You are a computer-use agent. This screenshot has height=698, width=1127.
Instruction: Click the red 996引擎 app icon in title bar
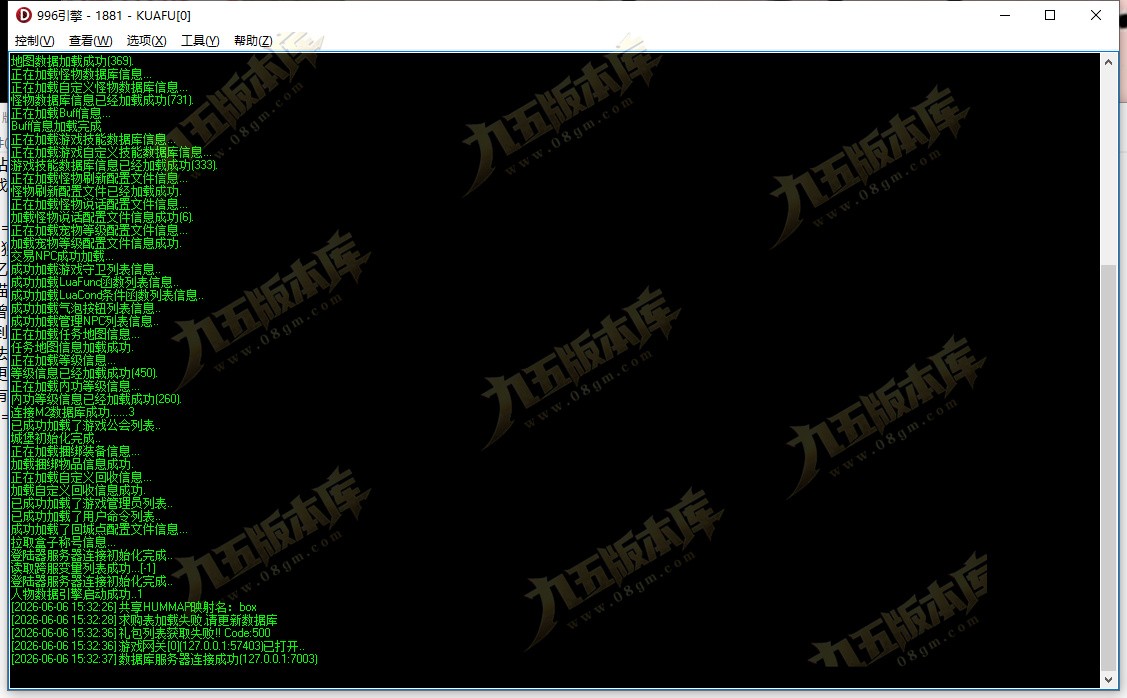point(24,15)
